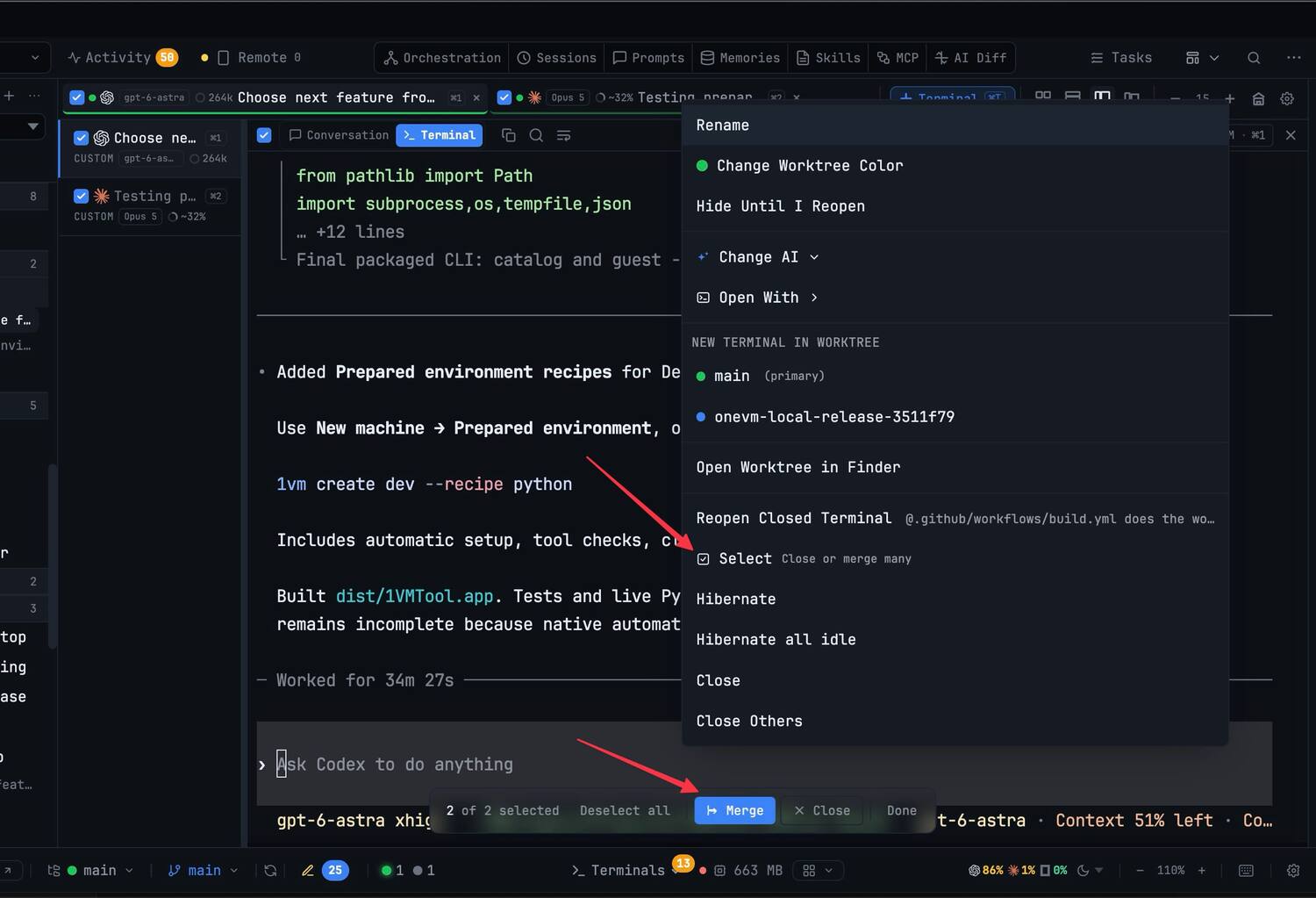Expand the Open With submenu

(955, 297)
